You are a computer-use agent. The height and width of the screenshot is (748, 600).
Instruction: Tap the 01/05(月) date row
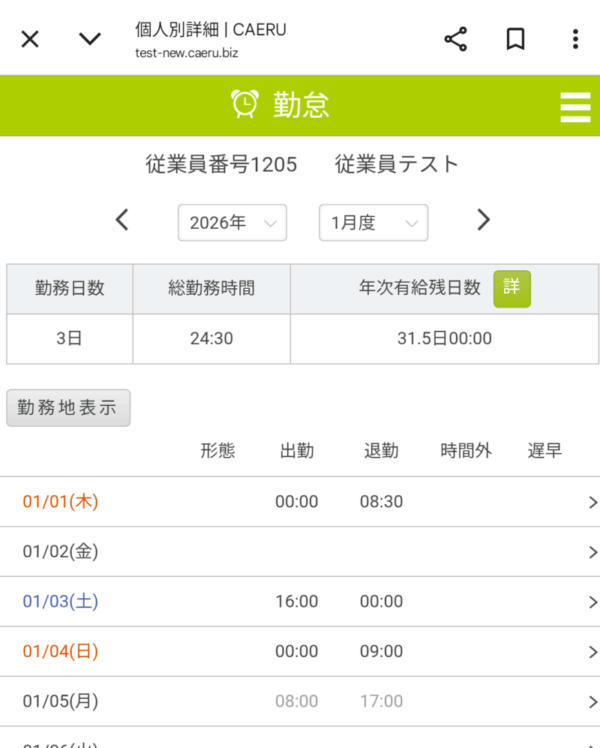[x=60, y=702]
